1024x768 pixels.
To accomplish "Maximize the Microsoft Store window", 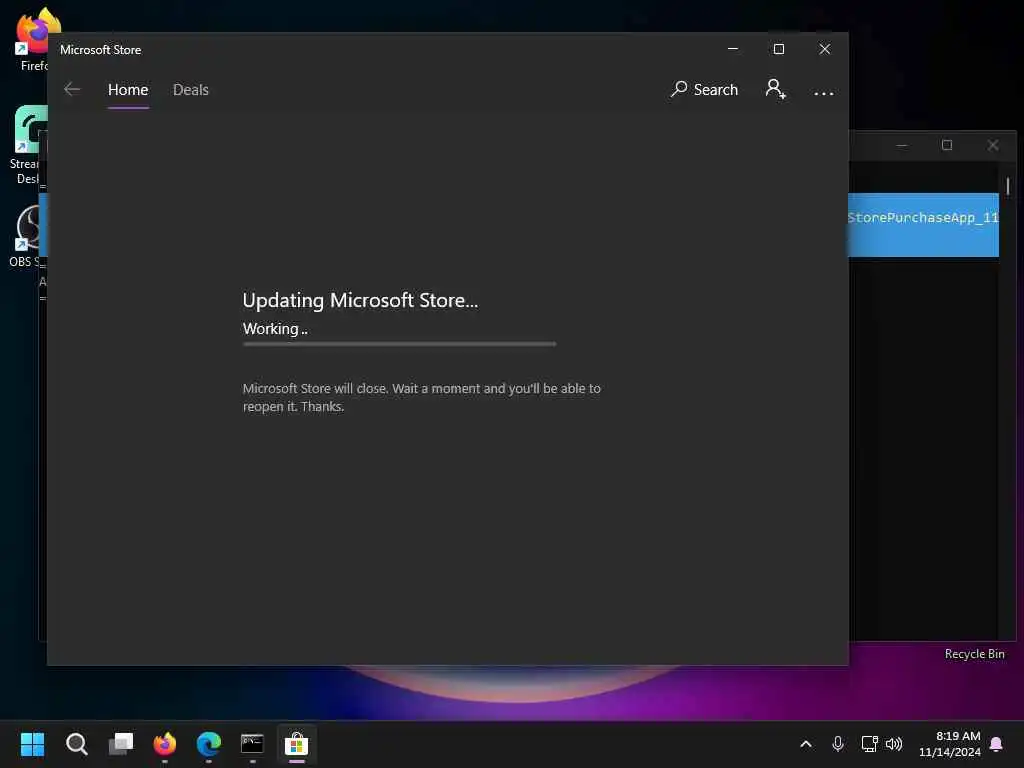I will 778,49.
